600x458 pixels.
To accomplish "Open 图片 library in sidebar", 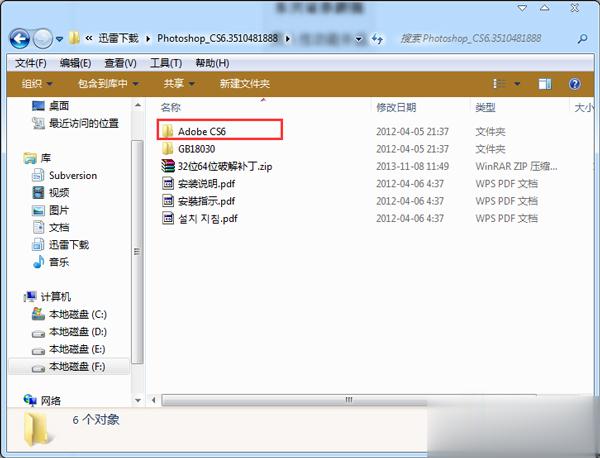I will [59, 210].
